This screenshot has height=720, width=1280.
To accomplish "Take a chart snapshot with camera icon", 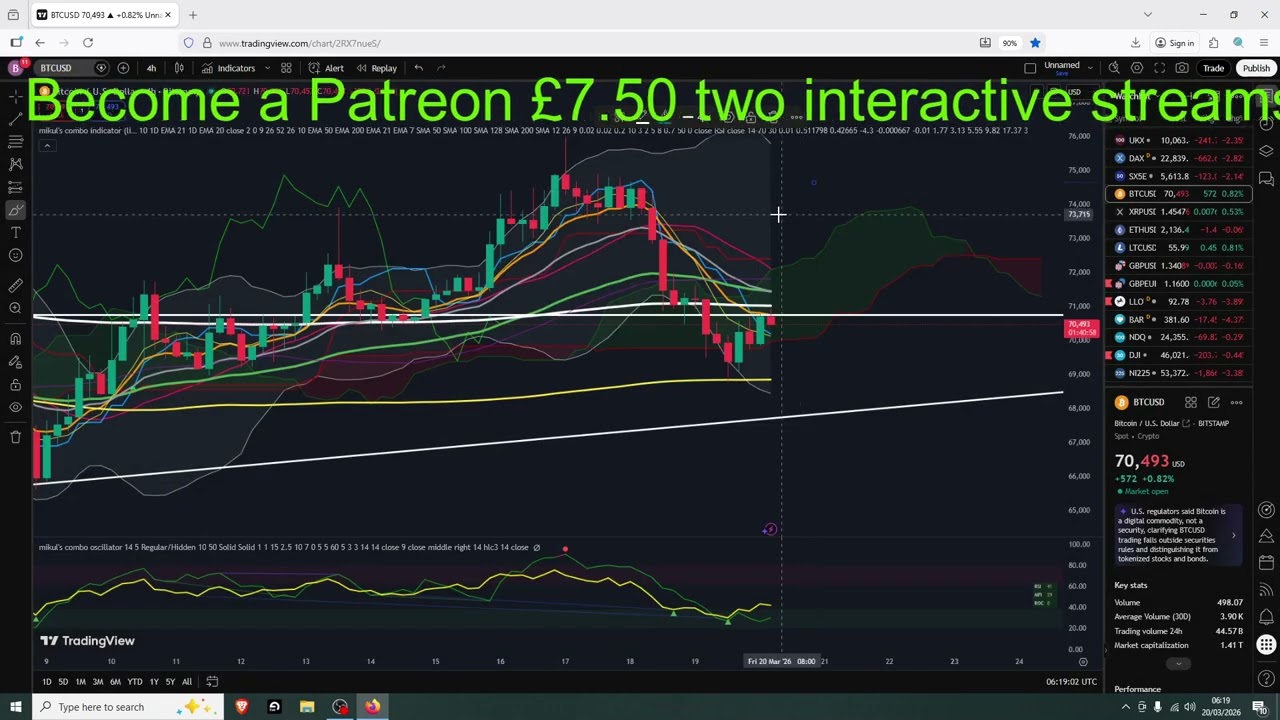I will coord(1183,68).
